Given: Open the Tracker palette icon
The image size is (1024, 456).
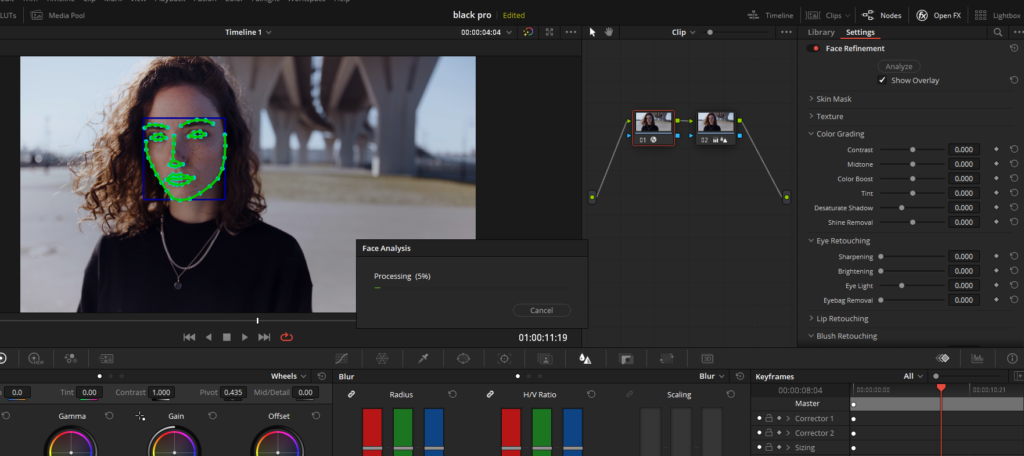Looking at the screenshot, I should pos(504,358).
